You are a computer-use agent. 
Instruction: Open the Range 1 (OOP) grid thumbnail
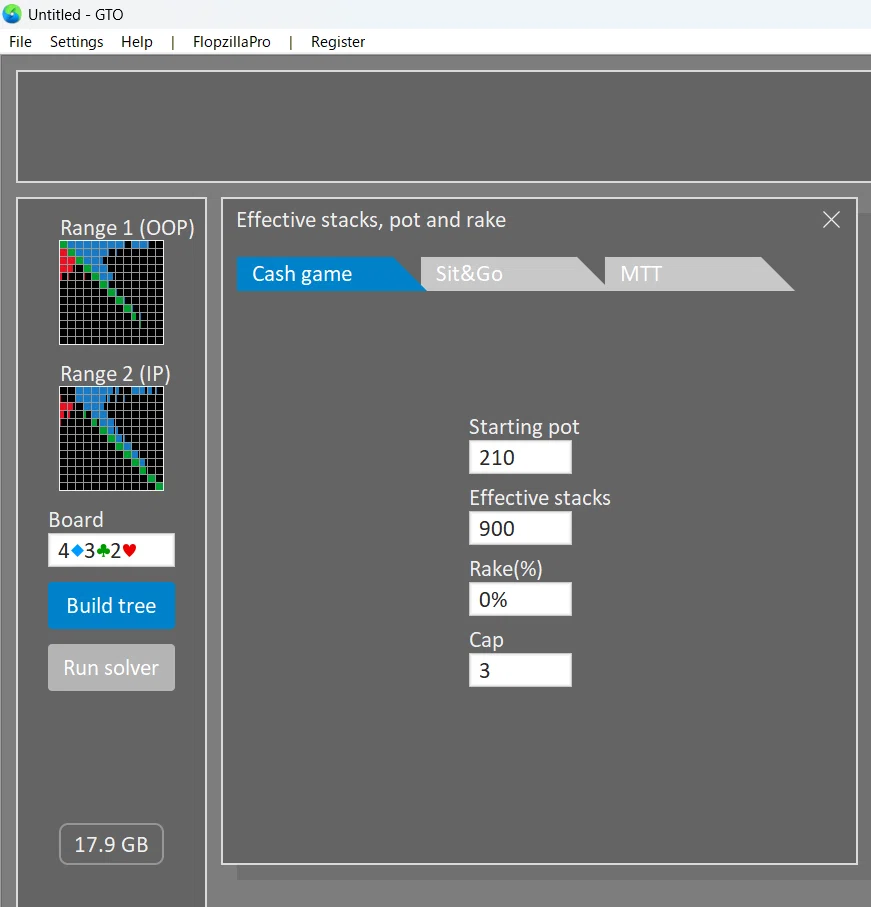[112, 293]
